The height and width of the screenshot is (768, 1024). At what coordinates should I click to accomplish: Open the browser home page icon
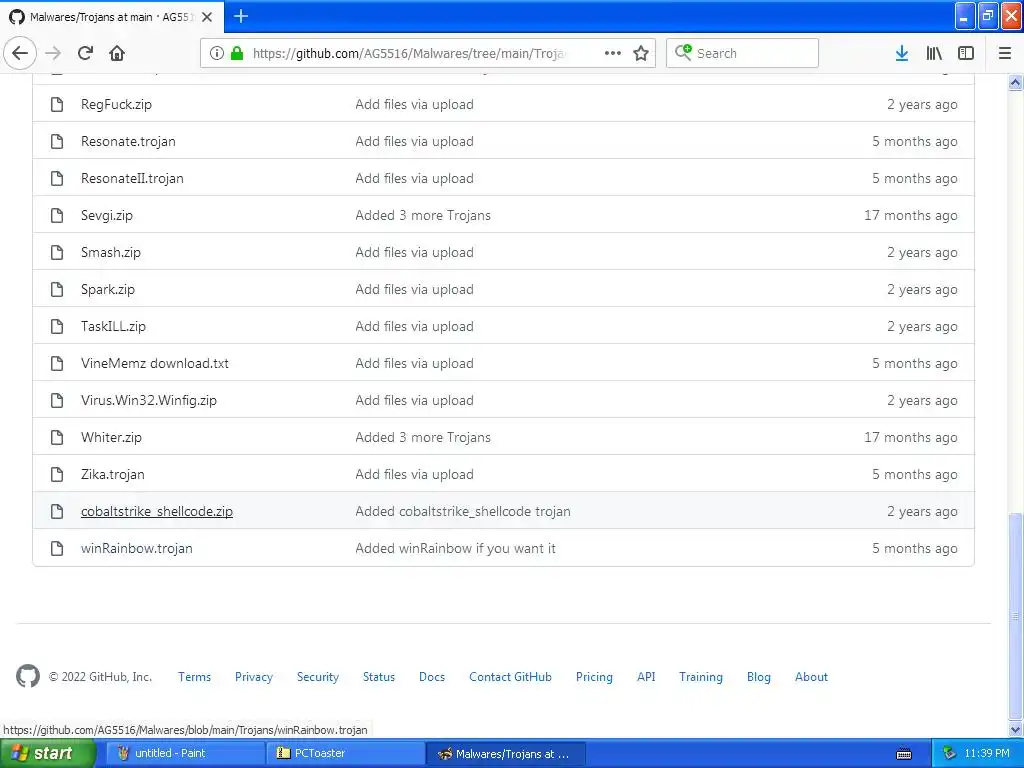(x=117, y=53)
